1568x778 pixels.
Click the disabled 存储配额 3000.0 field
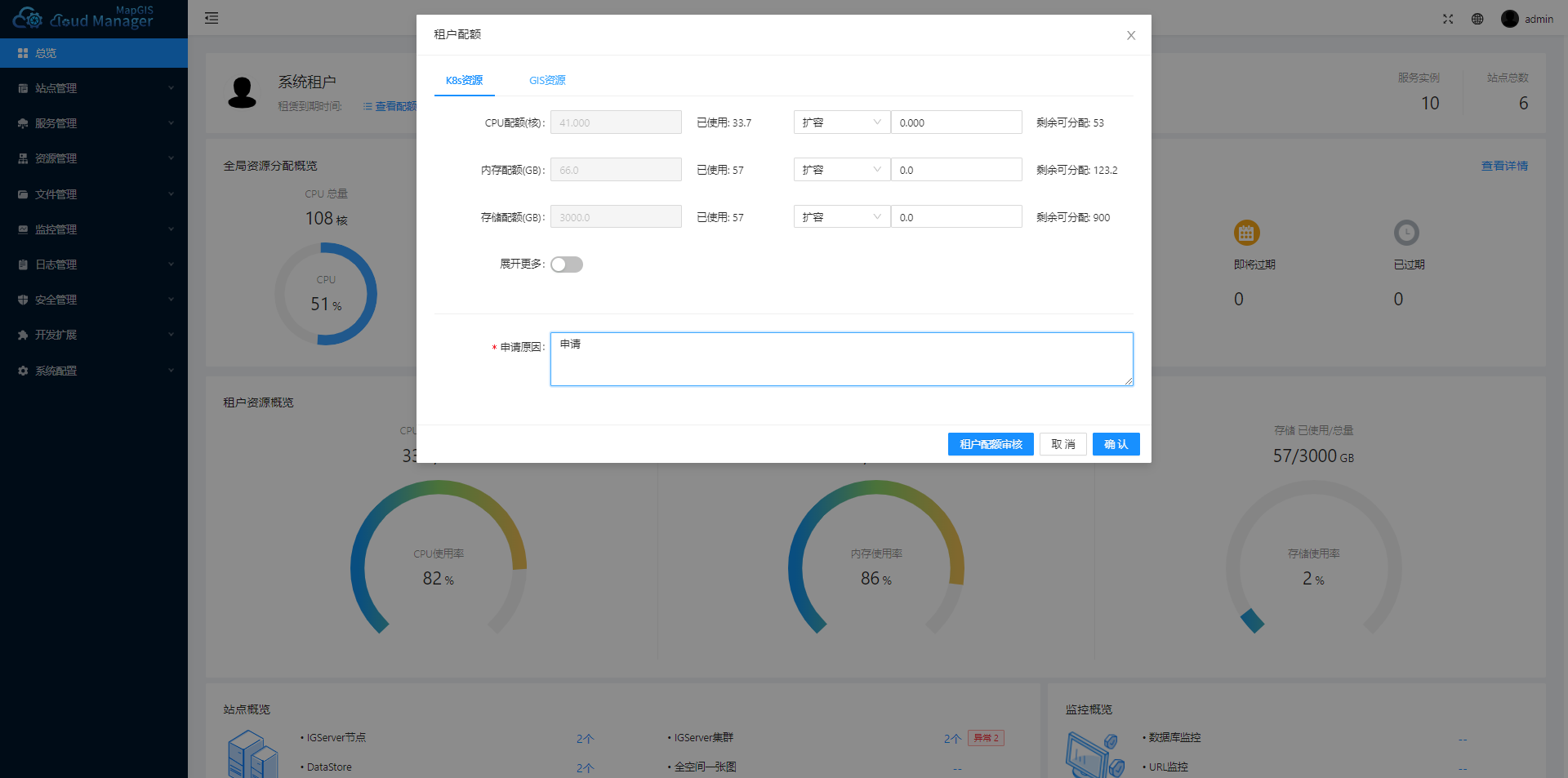pos(616,217)
